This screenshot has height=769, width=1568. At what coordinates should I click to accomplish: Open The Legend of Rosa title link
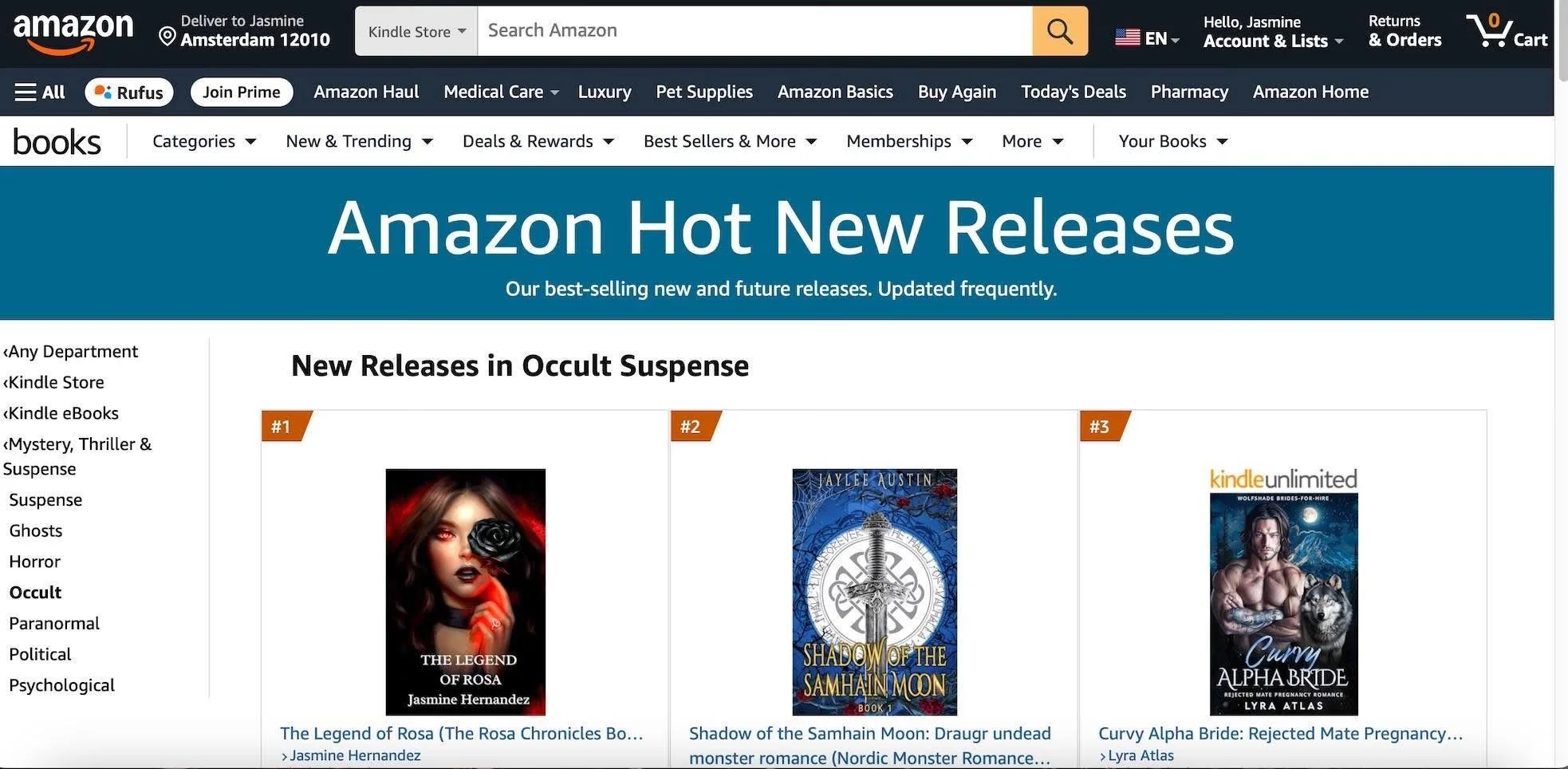[x=461, y=733]
